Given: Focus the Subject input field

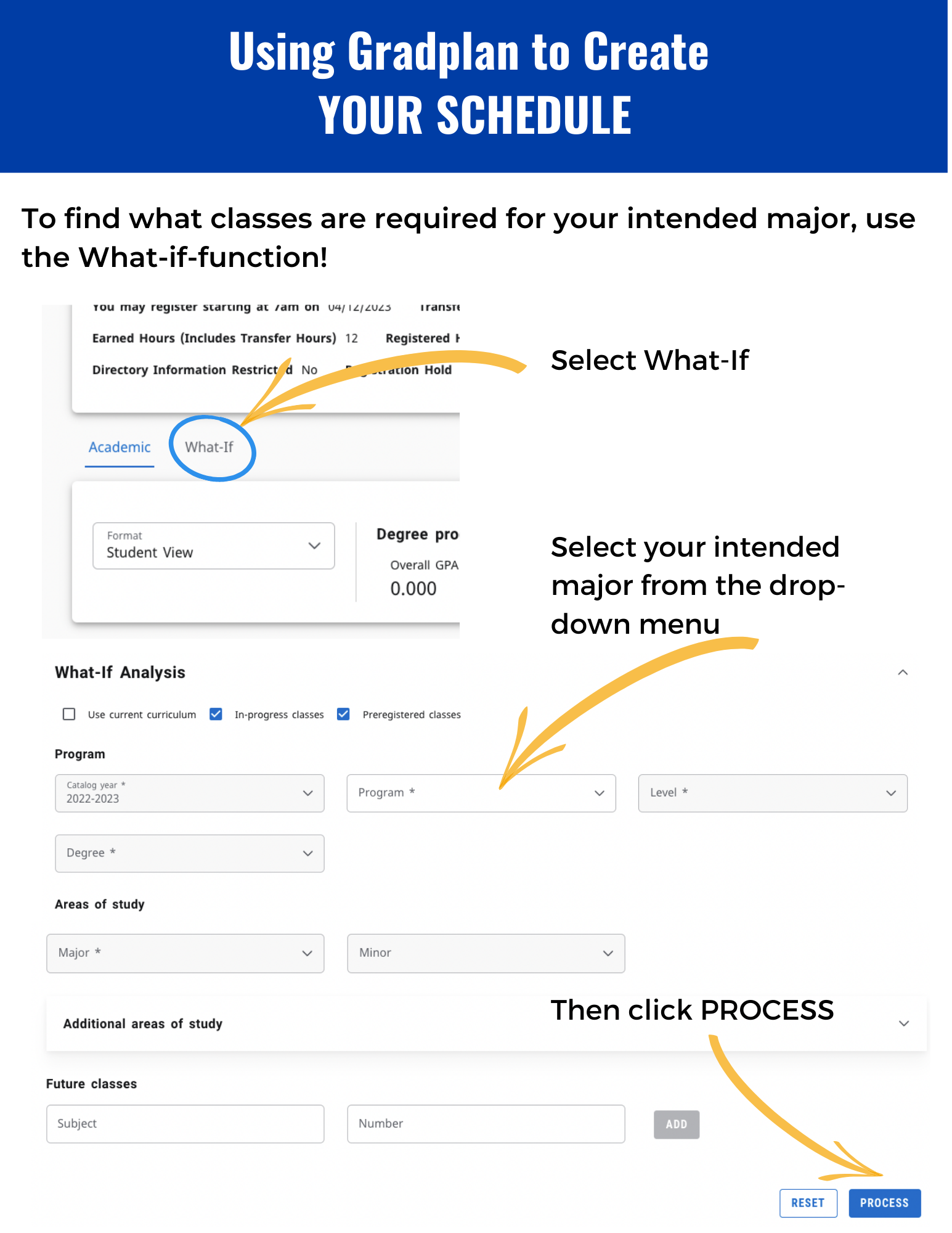Looking at the screenshot, I should coord(185,1124).
